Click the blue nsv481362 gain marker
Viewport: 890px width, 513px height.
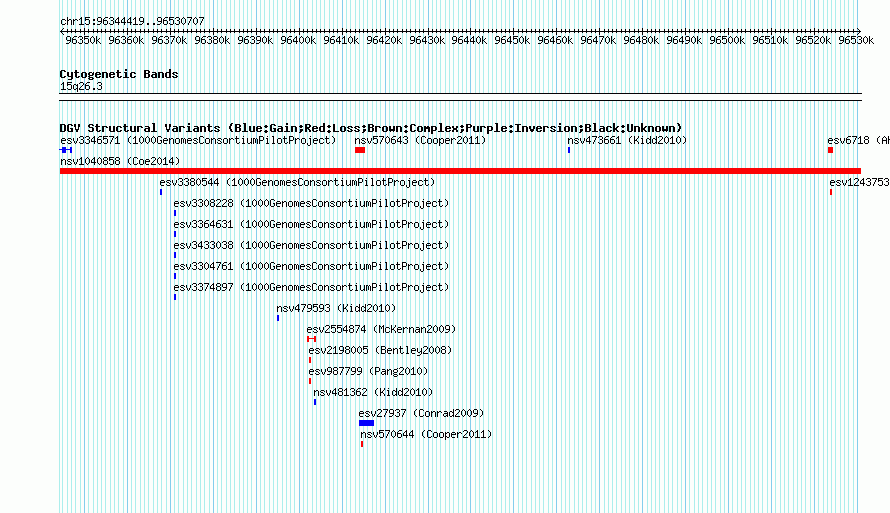(315, 402)
